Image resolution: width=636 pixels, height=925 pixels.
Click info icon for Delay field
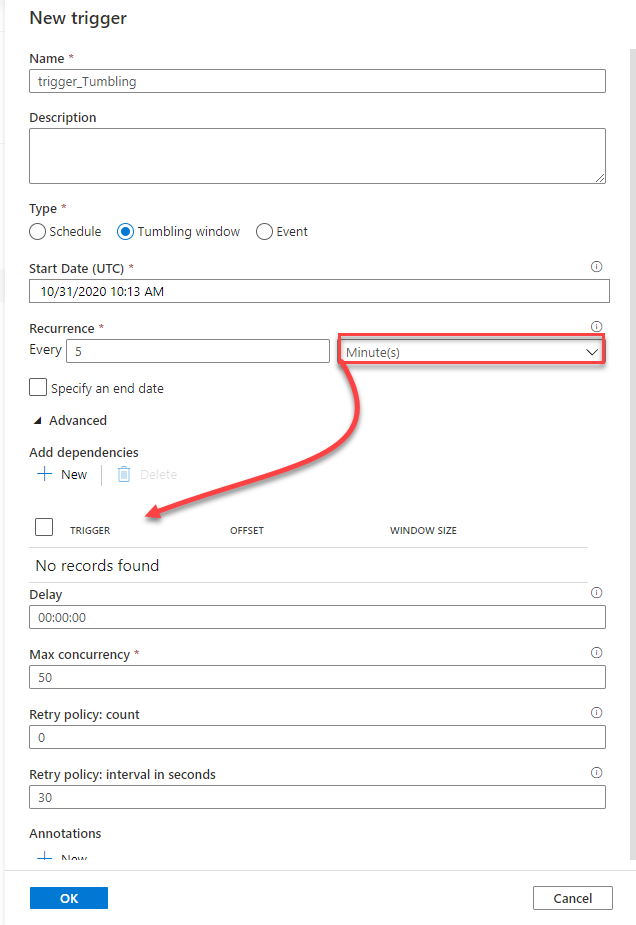click(x=597, y=593)
